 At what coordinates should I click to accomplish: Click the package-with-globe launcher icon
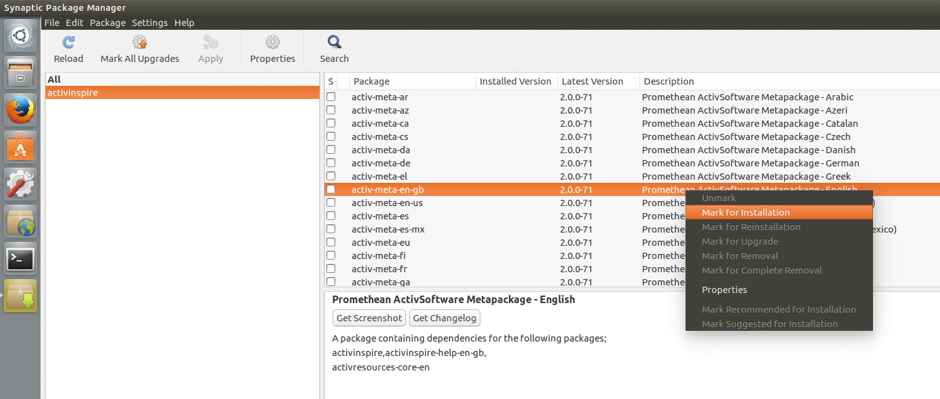20,221
